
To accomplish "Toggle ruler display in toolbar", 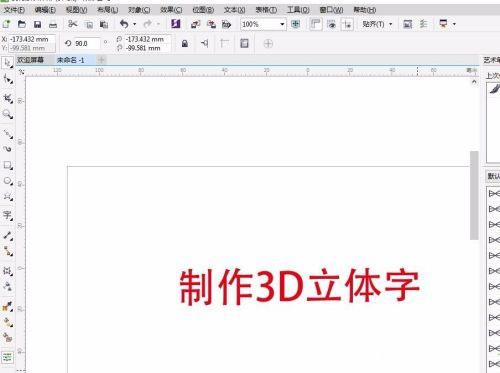I will tap(315, 24).
